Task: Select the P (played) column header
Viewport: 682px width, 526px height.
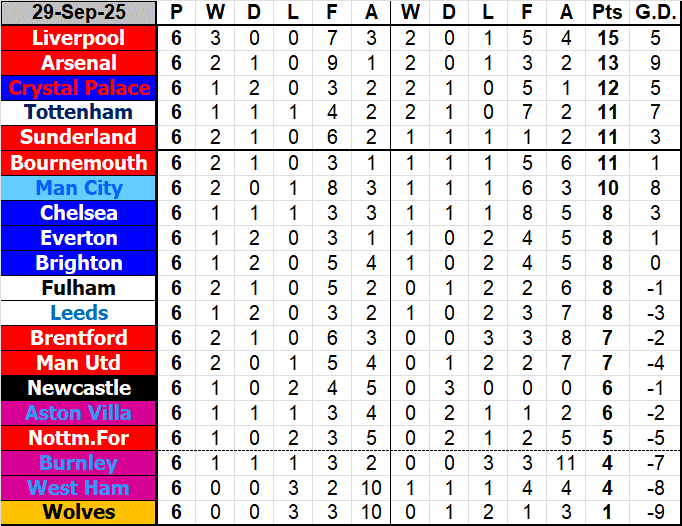Action: pyautogui.click(x=177, y=13)
